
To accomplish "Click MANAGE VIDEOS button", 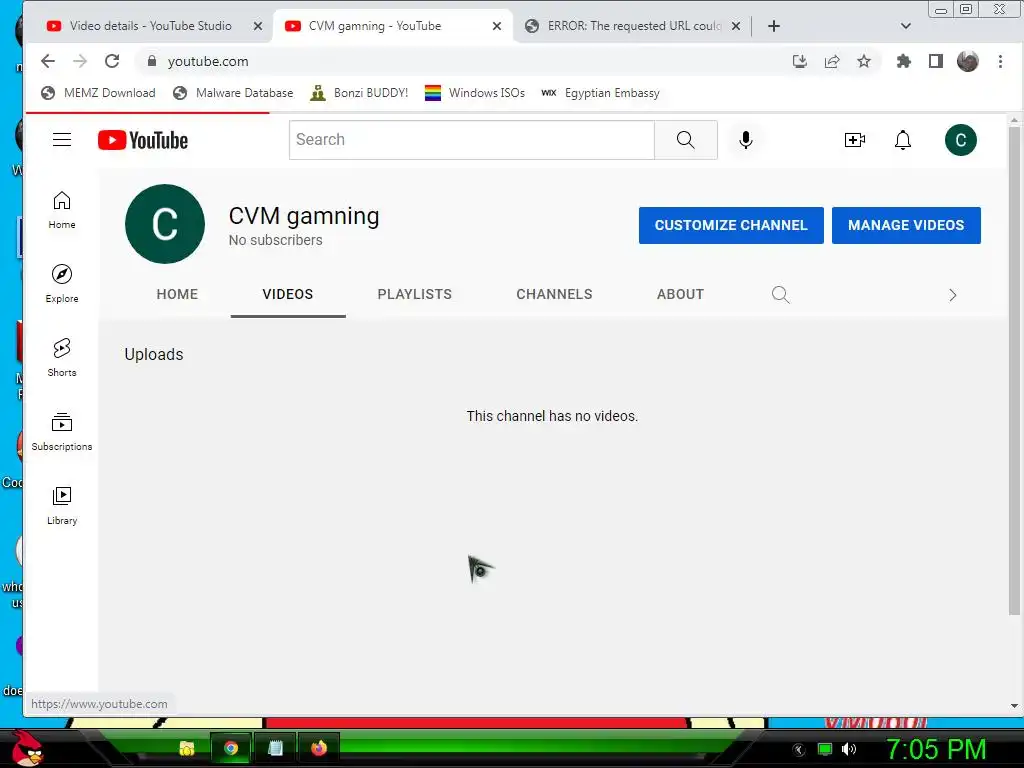I will click(x=906, y=225).
